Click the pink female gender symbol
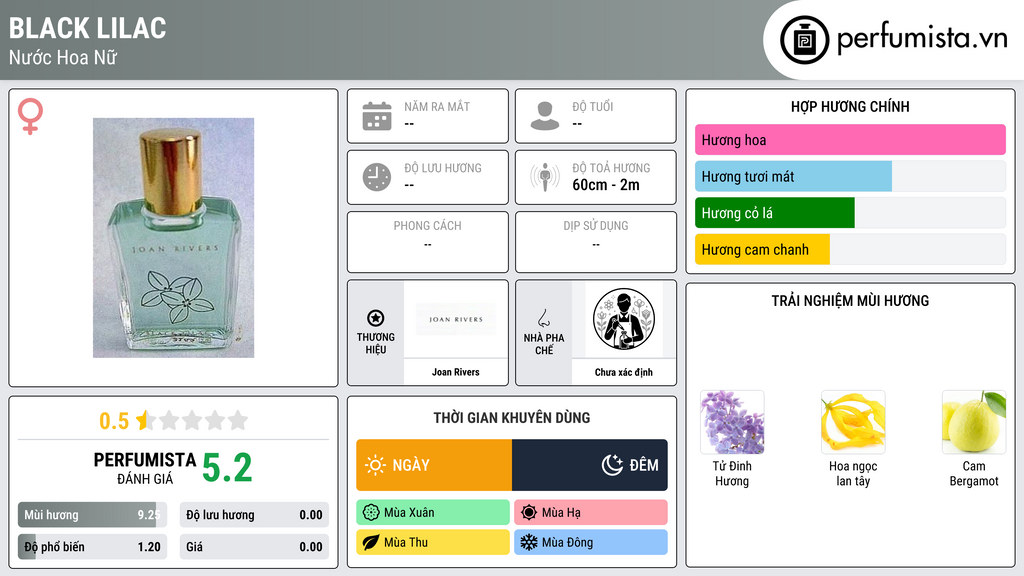Image resolution: width=1024 pixels, height=576 pixels. click(x=30, y=116)
